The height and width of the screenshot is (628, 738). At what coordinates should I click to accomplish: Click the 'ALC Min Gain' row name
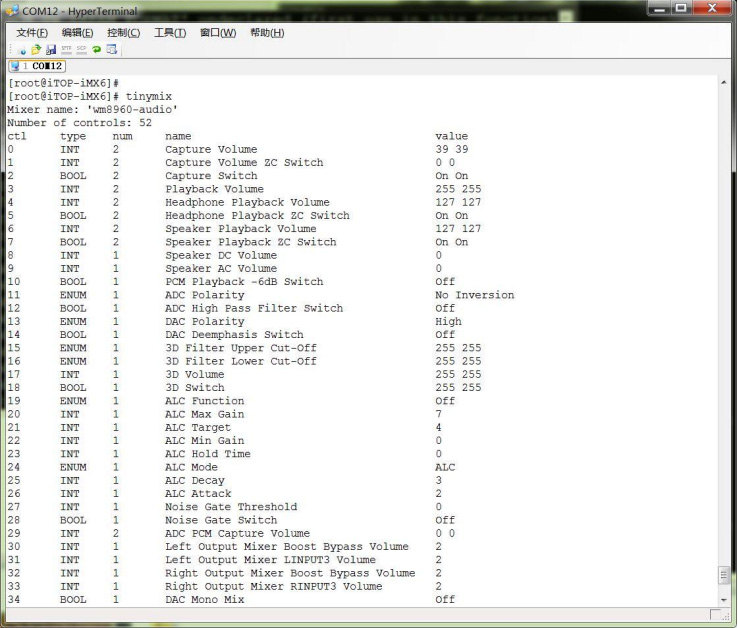(x=204, y=441)
